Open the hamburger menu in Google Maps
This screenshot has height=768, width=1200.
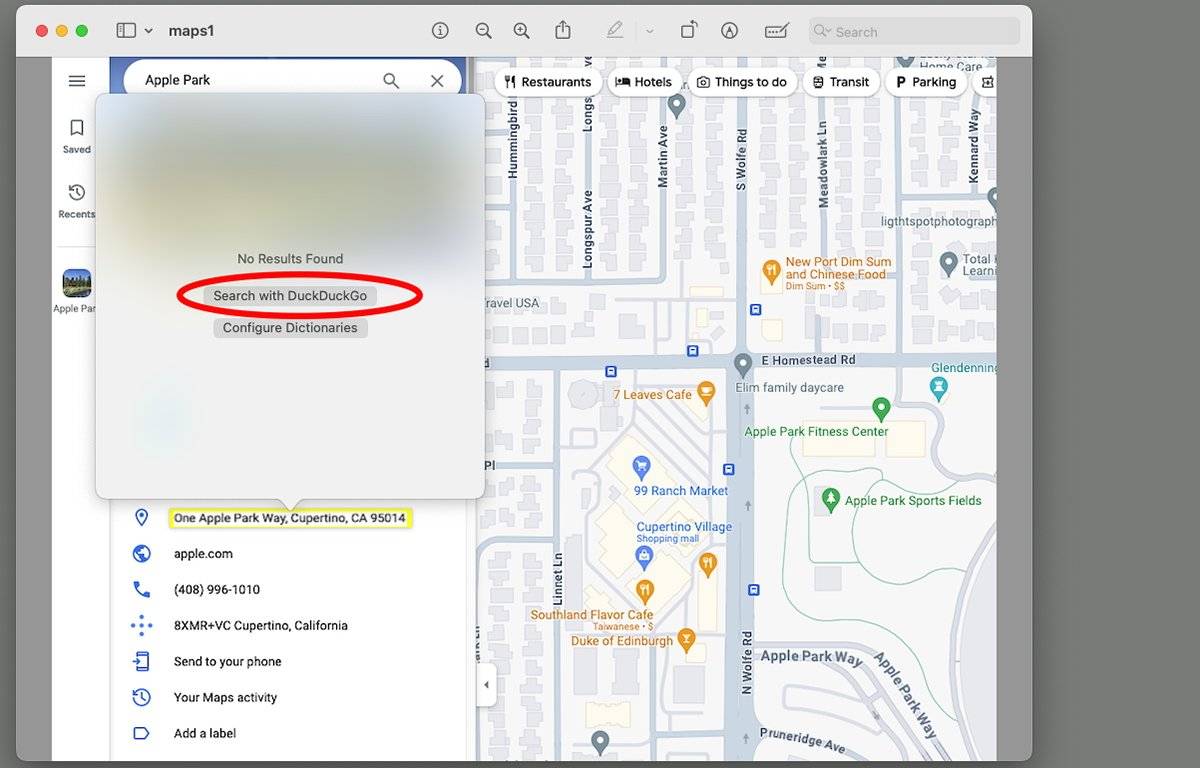tap(77, 80)
